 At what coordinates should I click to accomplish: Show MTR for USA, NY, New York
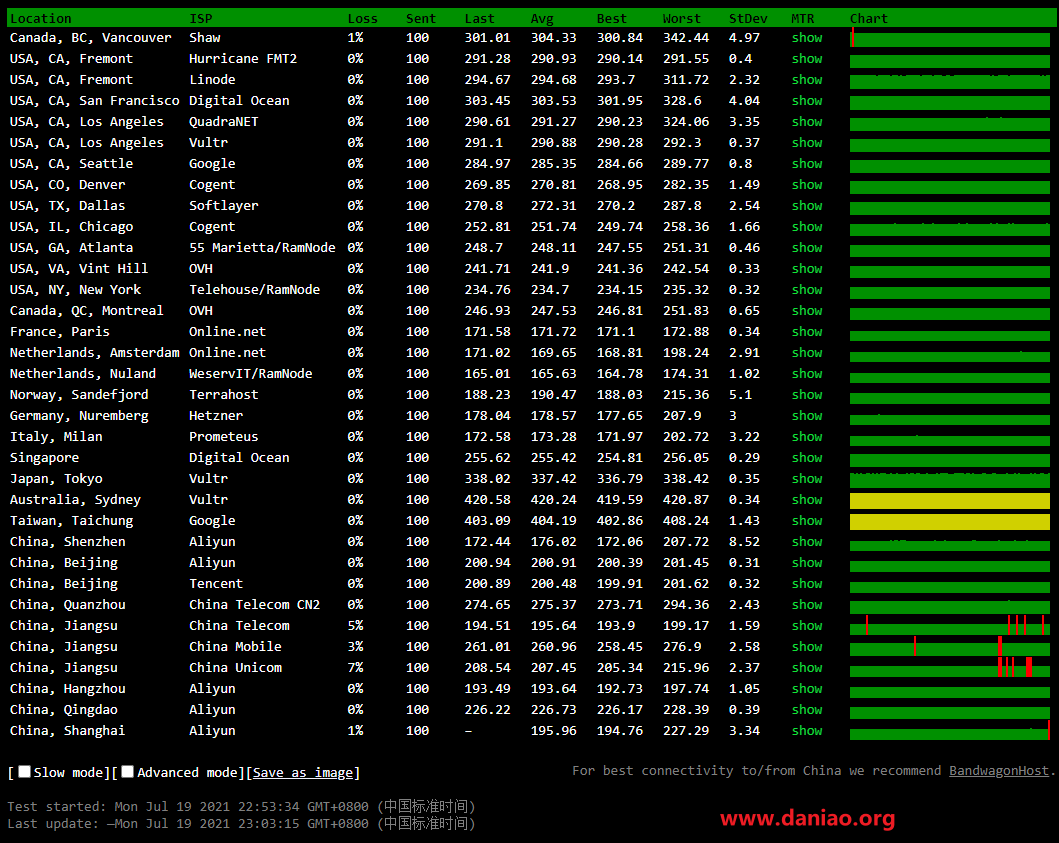tap(807, 289)
